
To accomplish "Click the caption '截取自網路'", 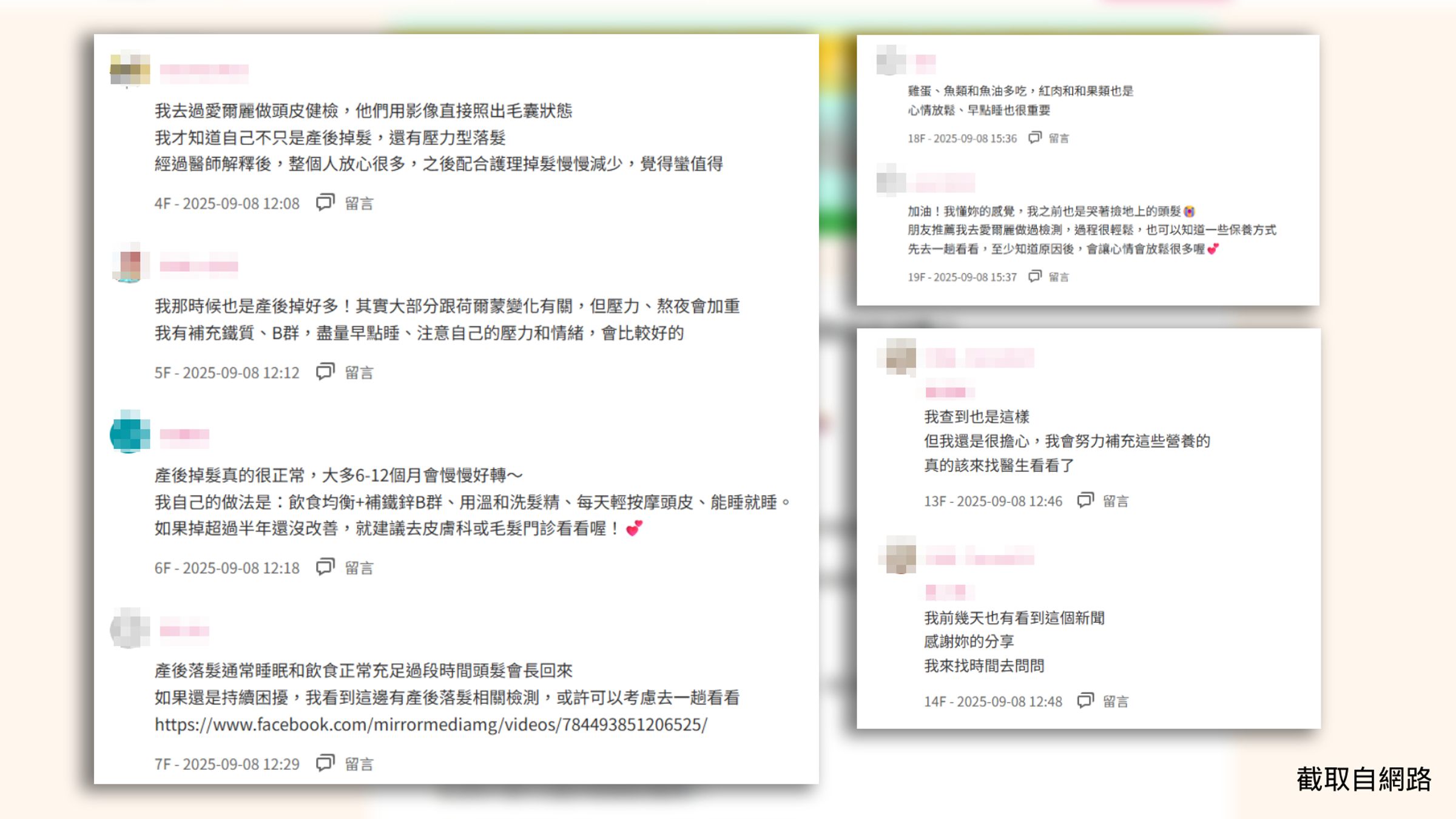I will click(1364, 779).
